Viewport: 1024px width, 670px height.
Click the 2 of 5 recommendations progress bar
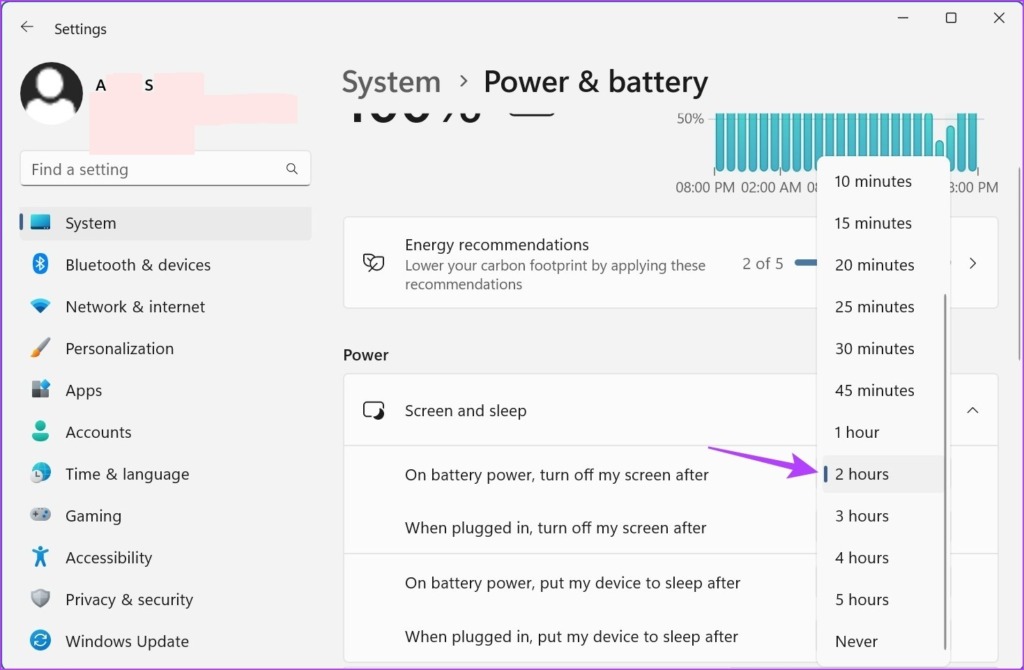click(800, 264)
